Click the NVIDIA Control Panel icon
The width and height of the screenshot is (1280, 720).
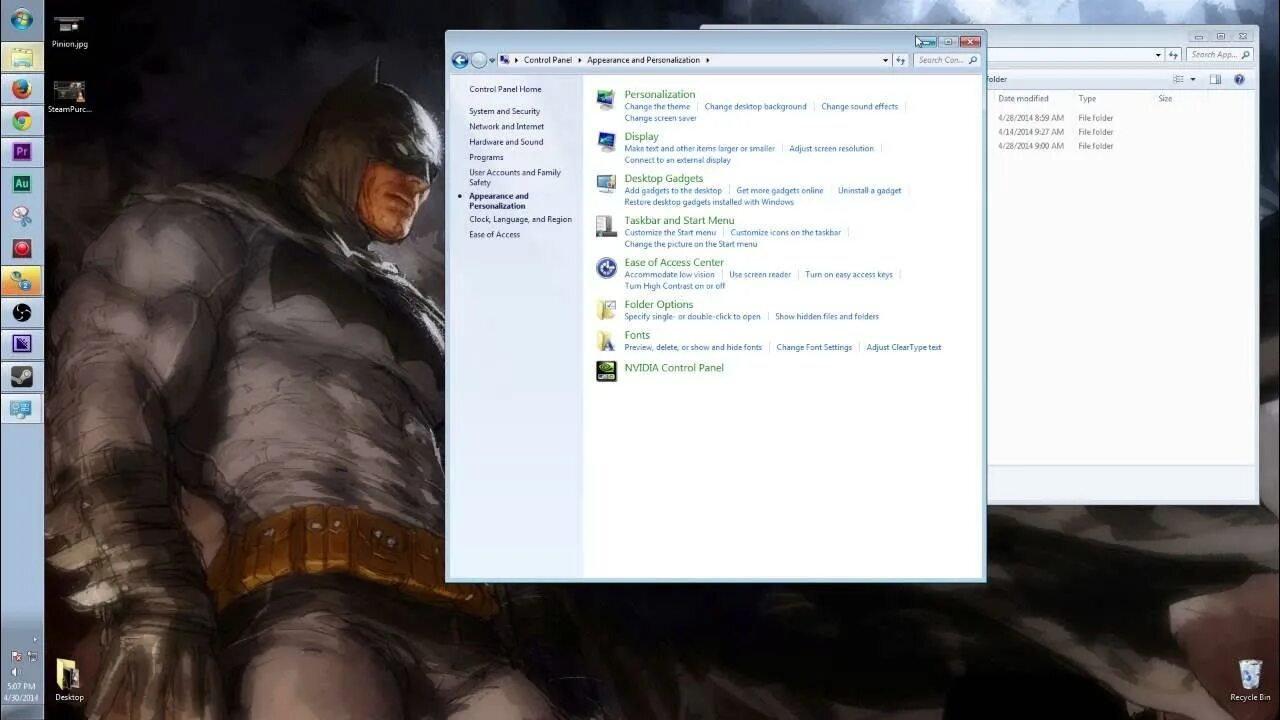coord(606,371)
